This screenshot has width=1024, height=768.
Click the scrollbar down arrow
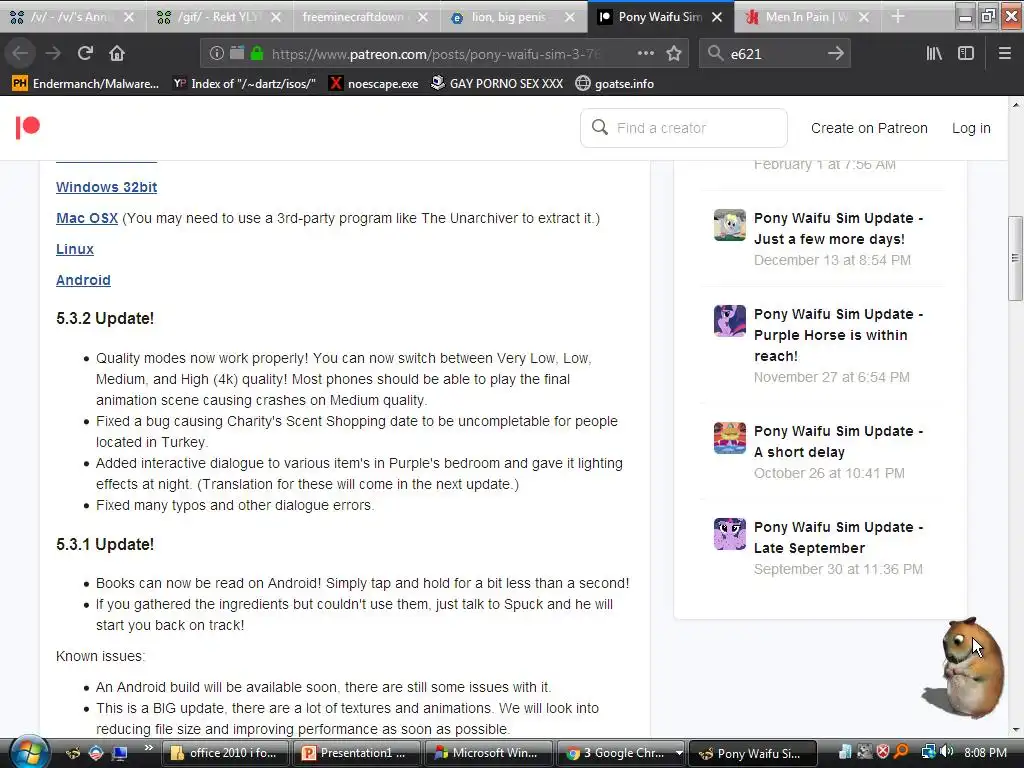tap(1016, 729)
